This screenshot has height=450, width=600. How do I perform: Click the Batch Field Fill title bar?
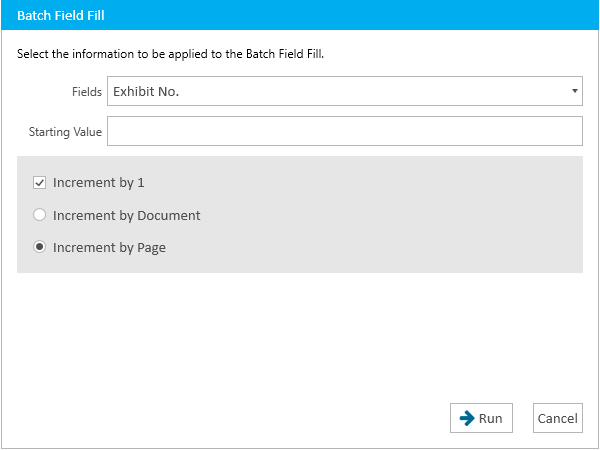300,15
